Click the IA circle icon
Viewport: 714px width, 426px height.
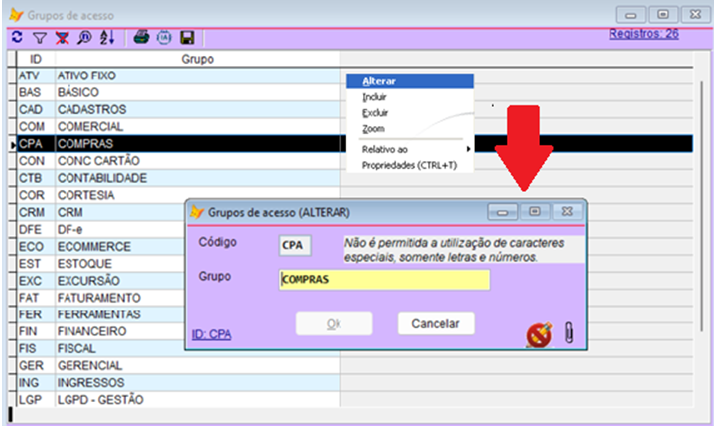pos(164,37)
